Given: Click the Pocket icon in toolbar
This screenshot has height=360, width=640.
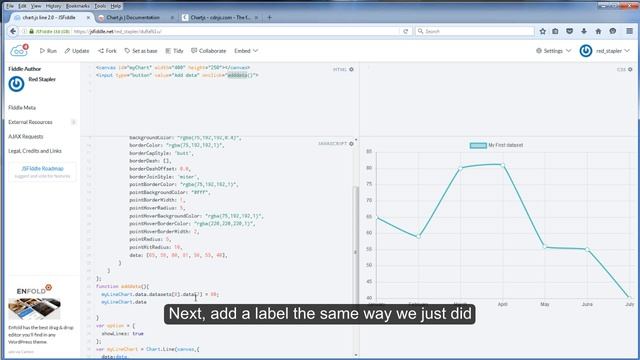Looking at the screenshot, I should (569, 31).
